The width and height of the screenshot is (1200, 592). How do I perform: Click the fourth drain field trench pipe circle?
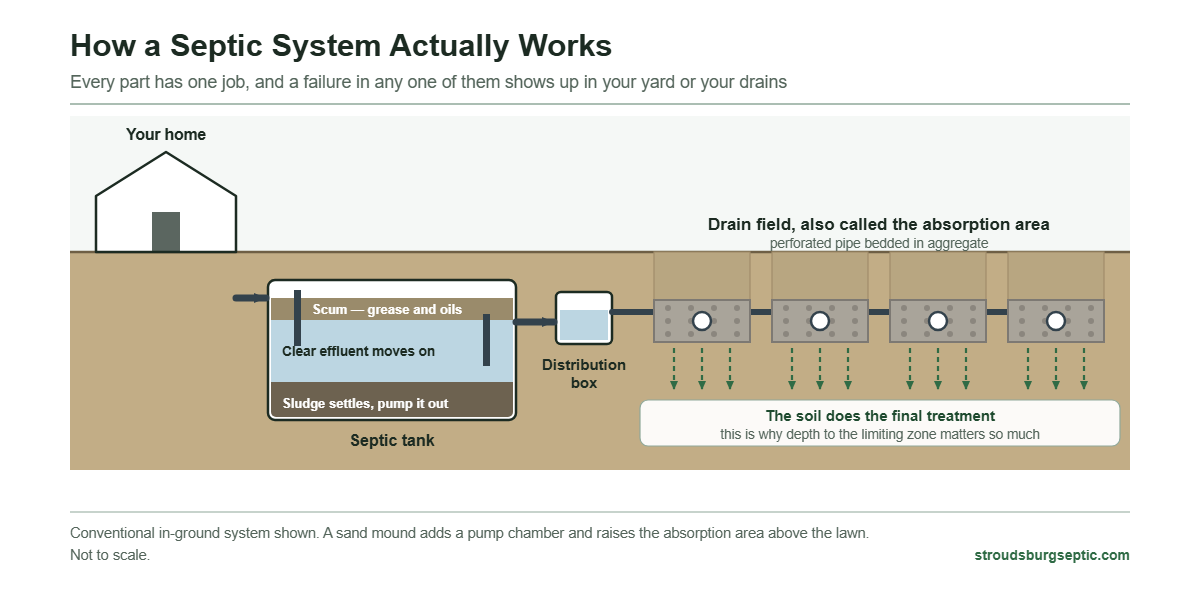coord(1056,321)
